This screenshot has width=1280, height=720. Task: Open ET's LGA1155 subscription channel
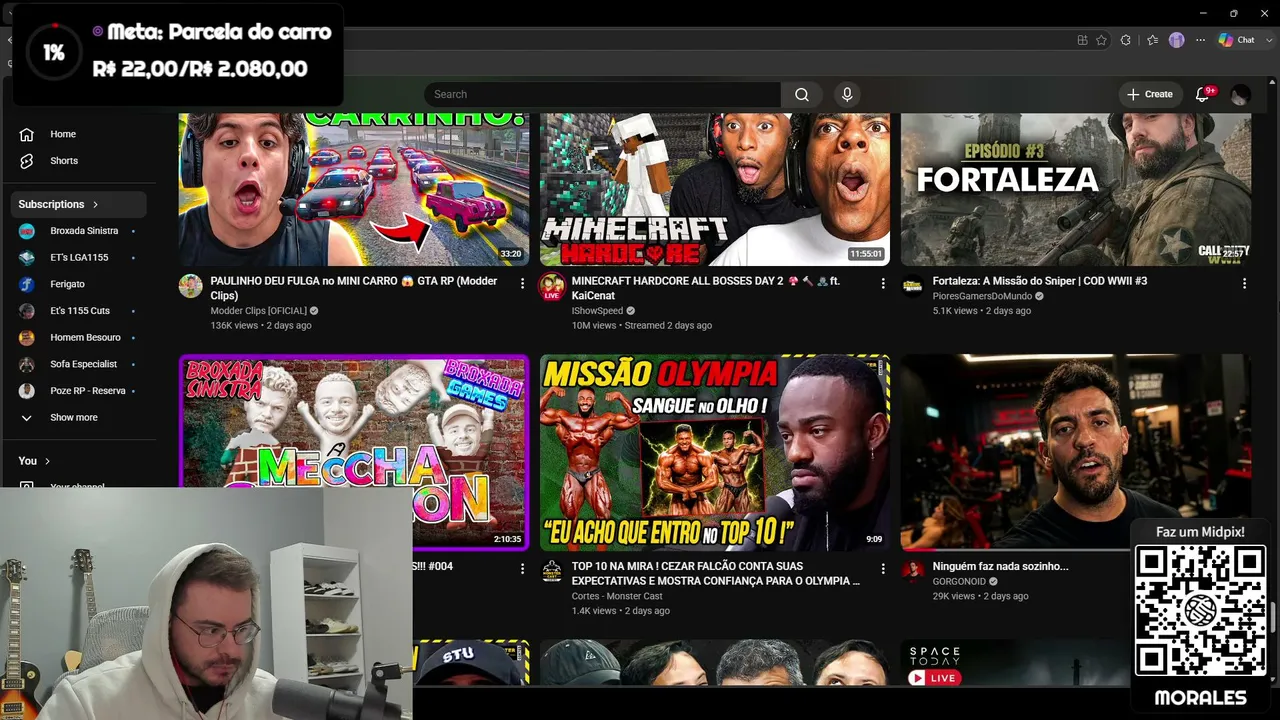tap(78, 258)
